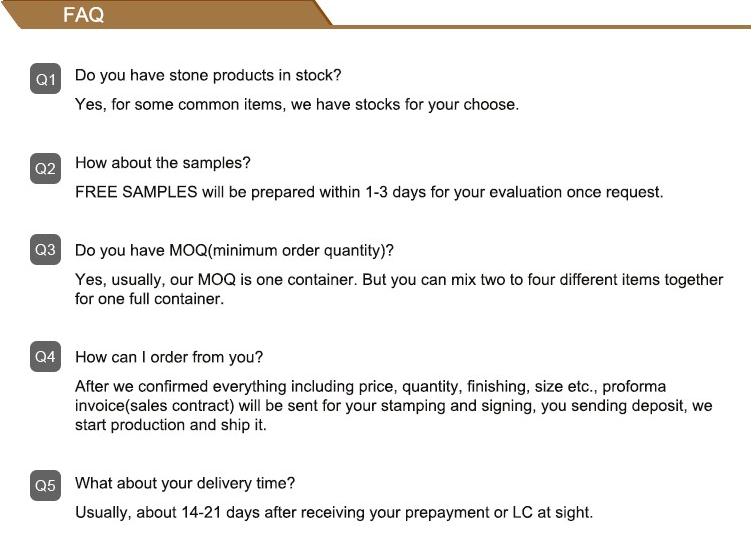This screenshot has height=534, width=754.
Task: Click the answer about common items in stock
Action: pos(297,104)
